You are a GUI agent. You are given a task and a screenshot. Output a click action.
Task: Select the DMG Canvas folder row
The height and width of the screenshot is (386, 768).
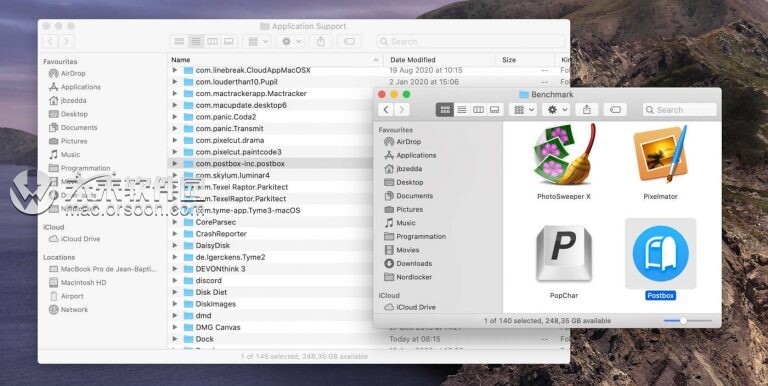pos(270,327)
